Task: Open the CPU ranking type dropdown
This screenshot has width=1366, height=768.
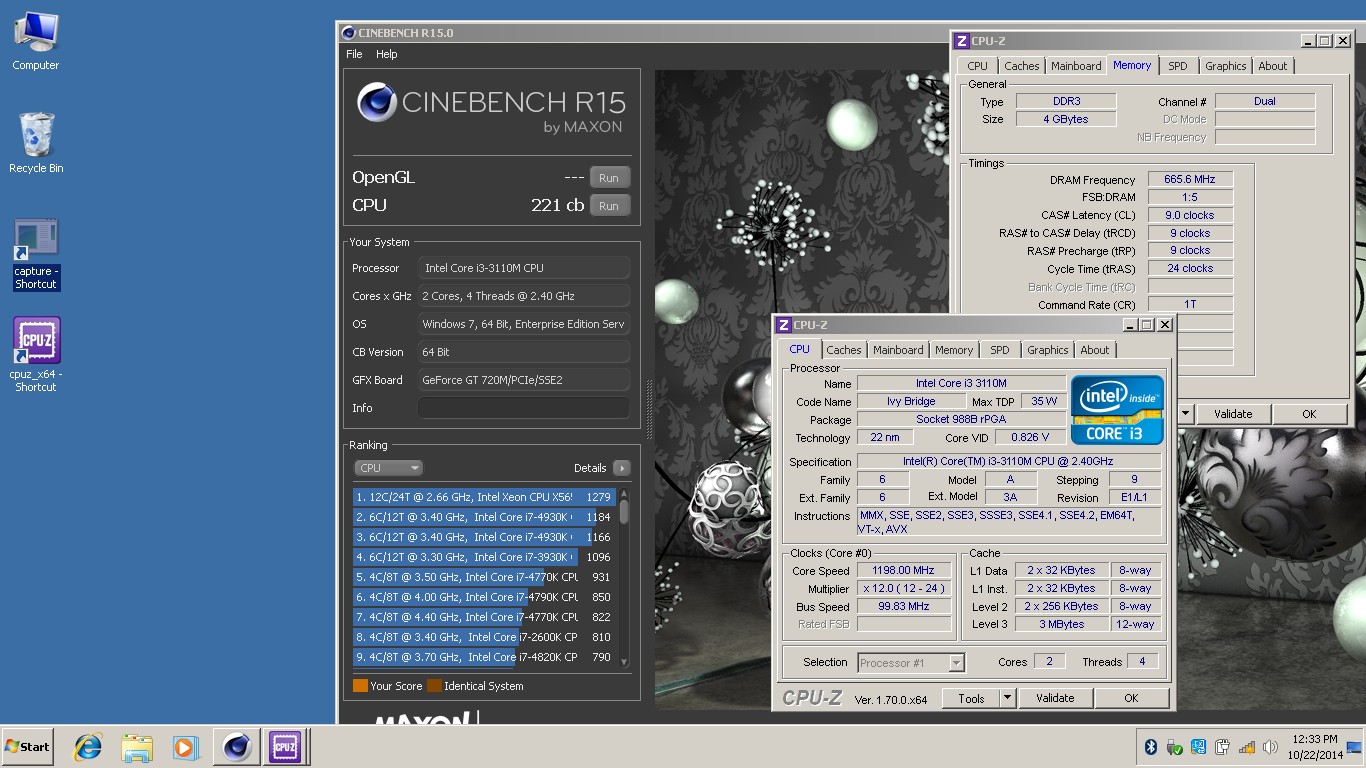Action: coord(389,468)
